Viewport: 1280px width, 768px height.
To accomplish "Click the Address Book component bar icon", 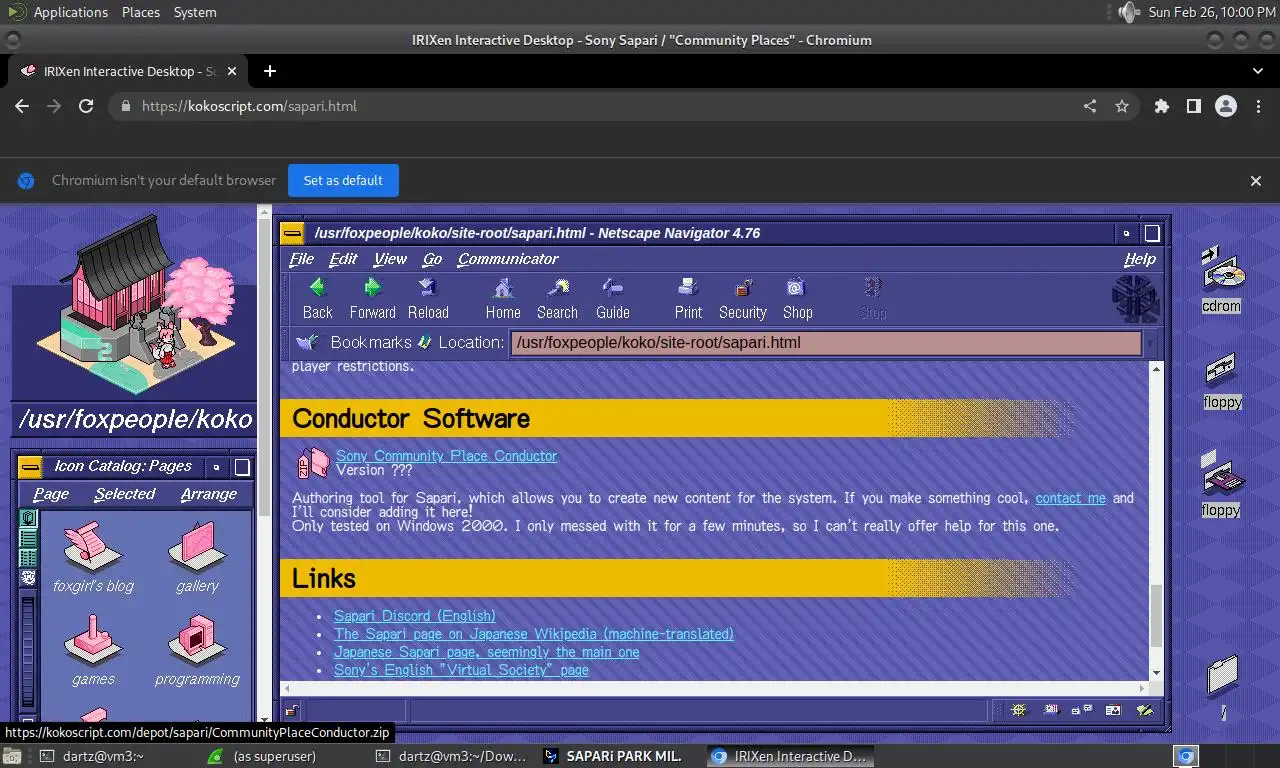I will pyautogui.click(x=1113, y=710).
